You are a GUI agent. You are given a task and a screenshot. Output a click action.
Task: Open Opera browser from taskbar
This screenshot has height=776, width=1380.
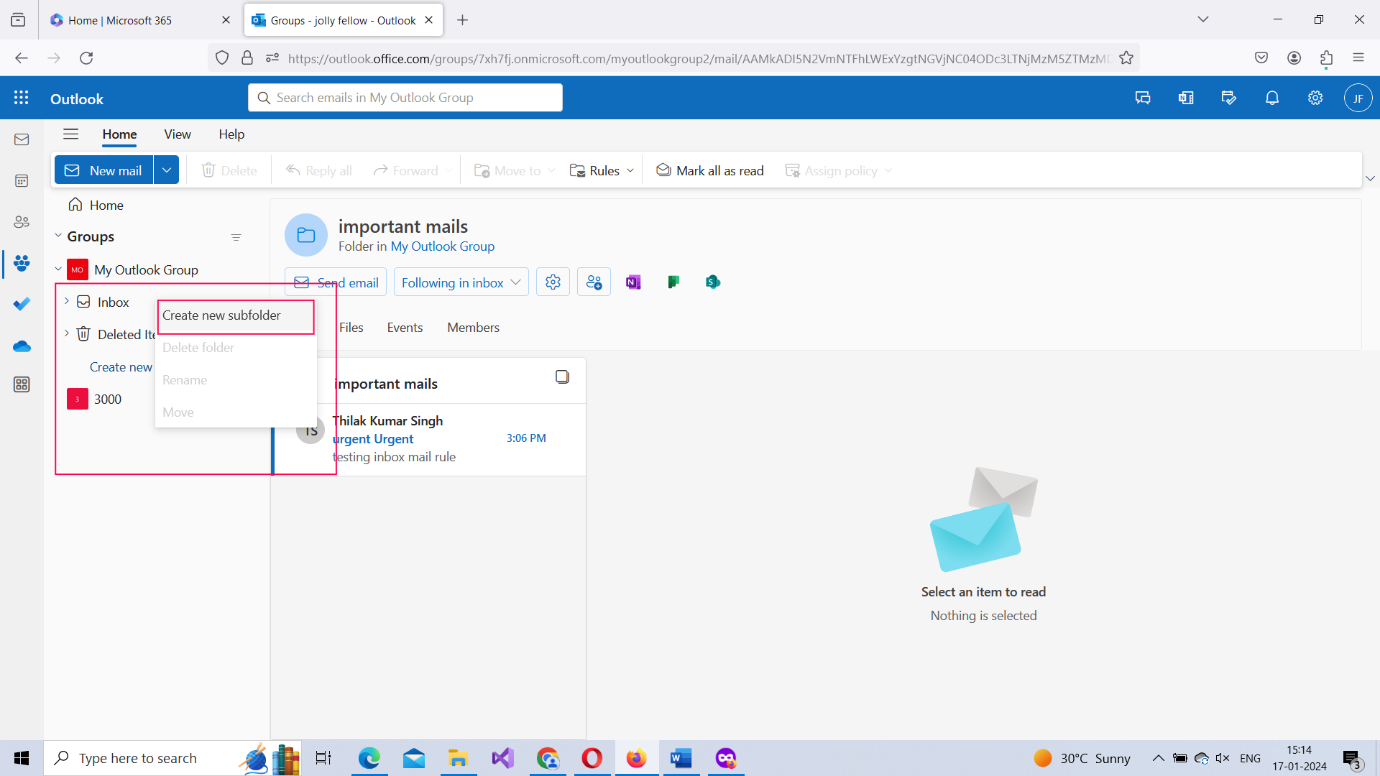[x=592, y=758]
